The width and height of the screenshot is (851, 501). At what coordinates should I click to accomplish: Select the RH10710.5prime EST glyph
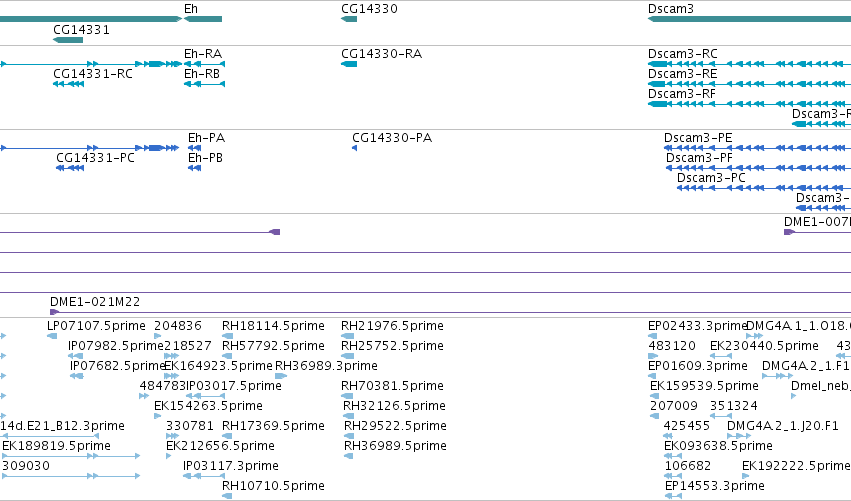(x=227, y=496)
